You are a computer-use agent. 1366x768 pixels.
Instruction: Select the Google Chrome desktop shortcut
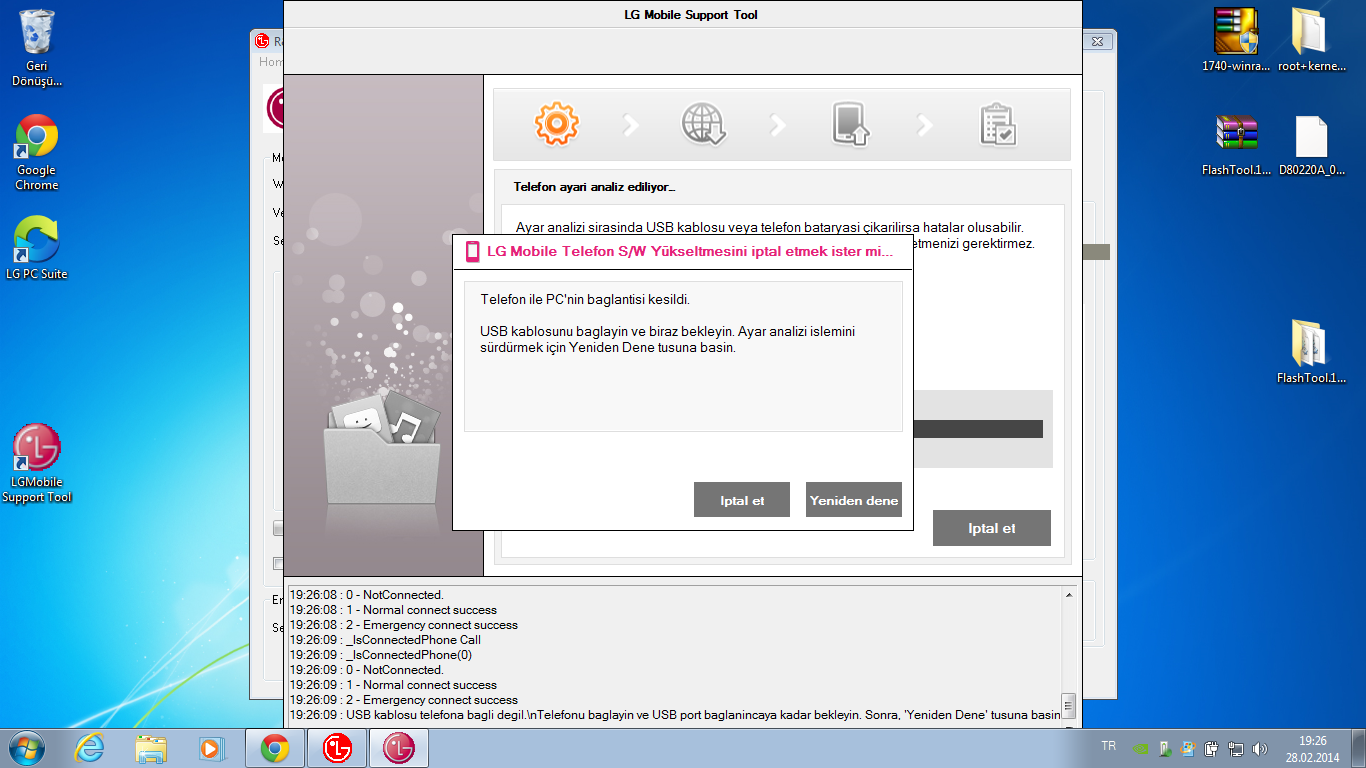pos(37,153)
